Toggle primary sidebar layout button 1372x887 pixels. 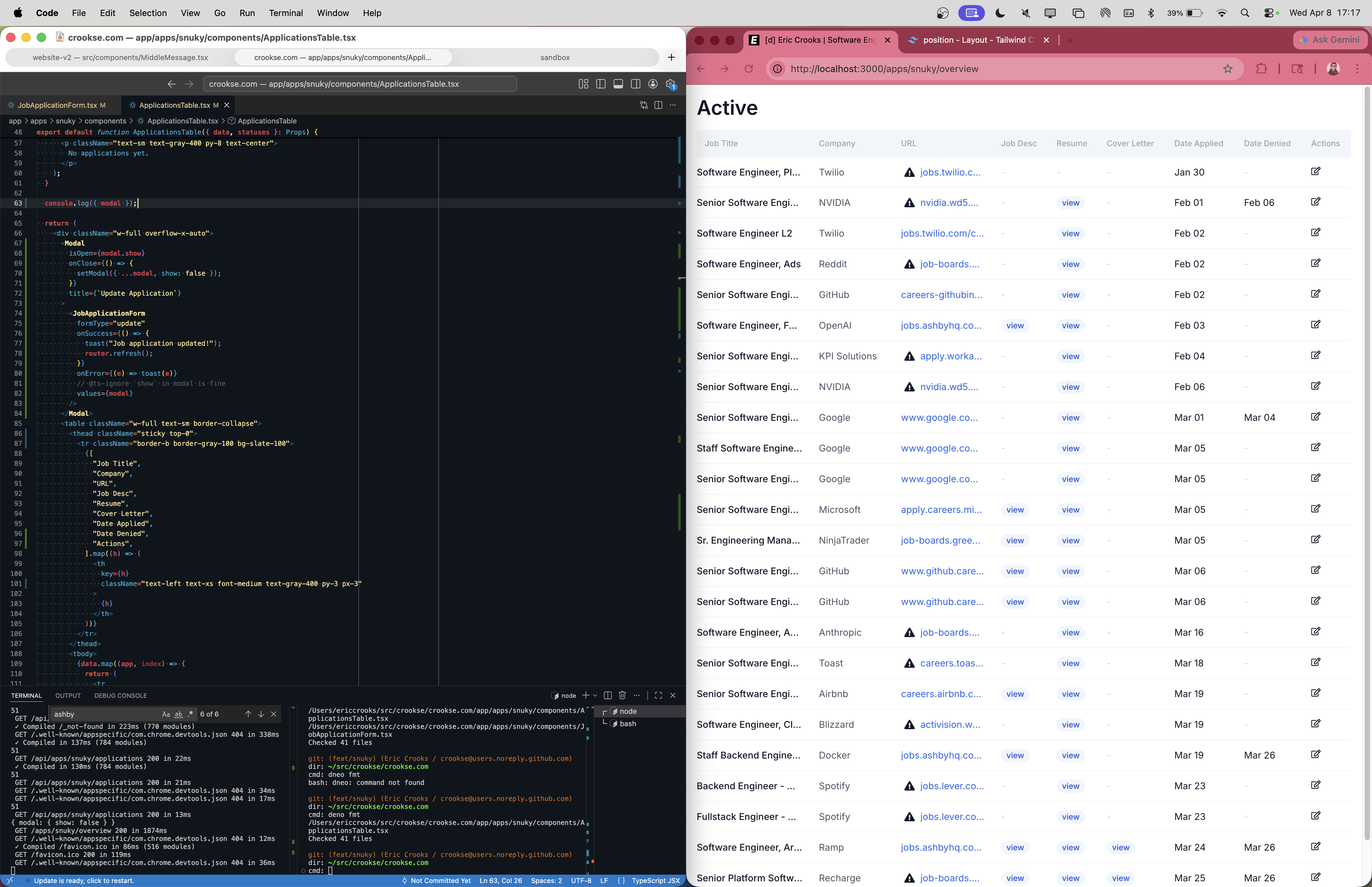pyautogui.click(x=601, y=84)
